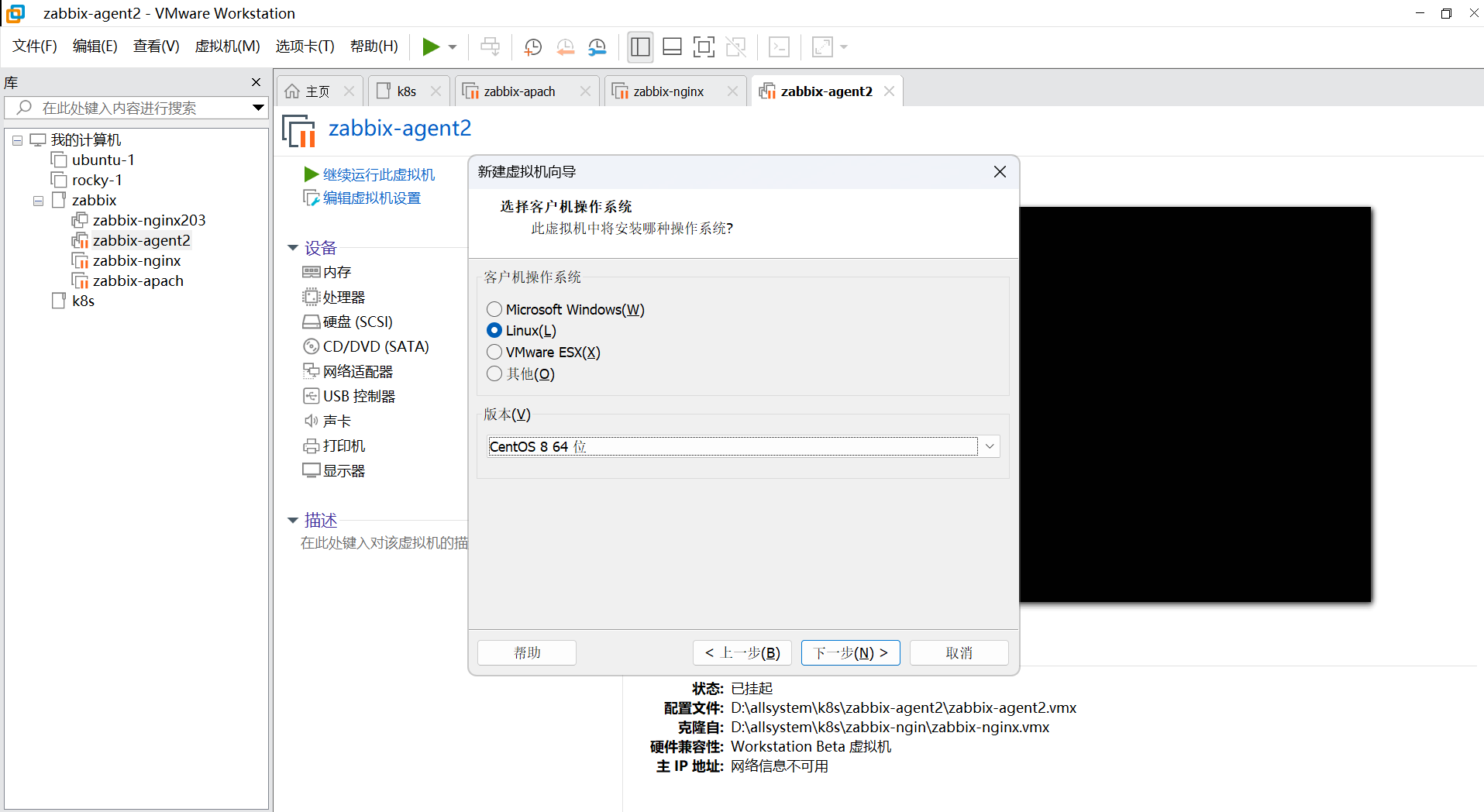The width and height of the screenshot is (1484, 812).
Task: Click the 网络适配器 network adapter icon
Action: coord(311,371)
